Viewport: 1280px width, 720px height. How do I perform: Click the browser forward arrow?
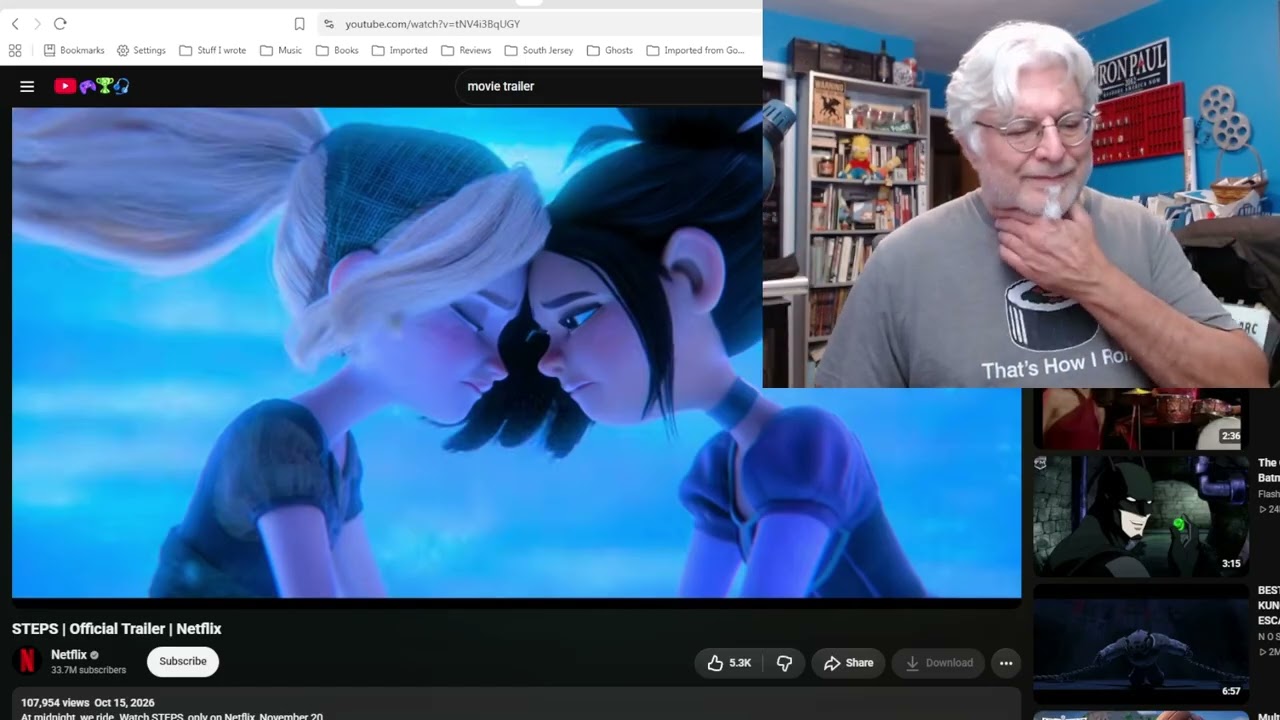[x=37, y=24]
